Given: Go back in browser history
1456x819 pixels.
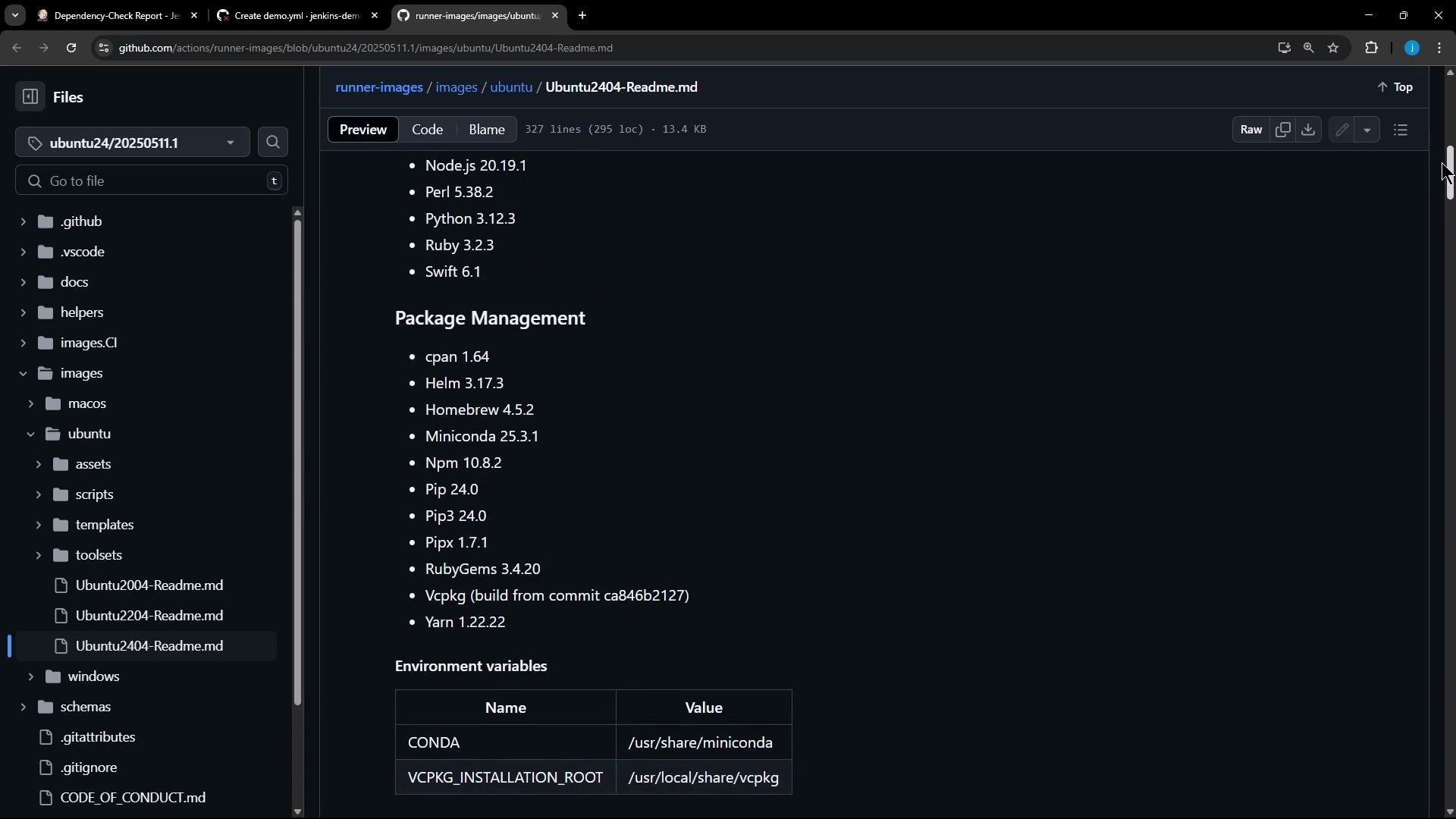Looking at the screenshot, I should tap(17, 48).
